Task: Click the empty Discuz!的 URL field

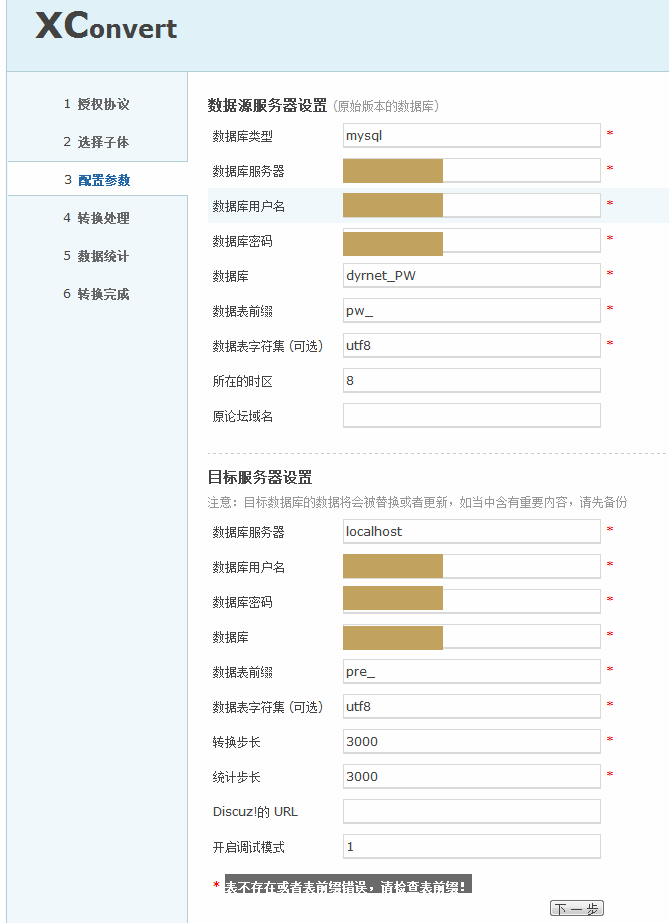Action: coord(471,811)
